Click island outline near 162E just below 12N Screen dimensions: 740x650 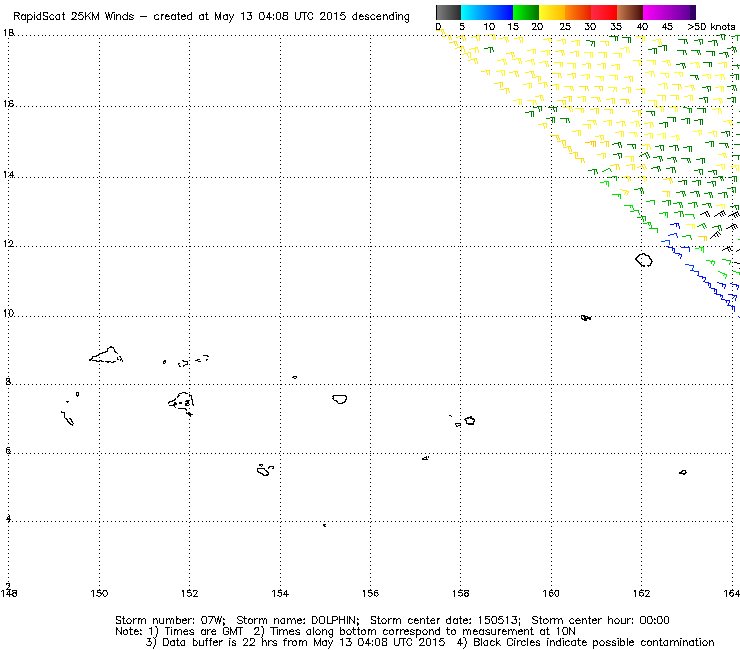click(x=644, y=260)
